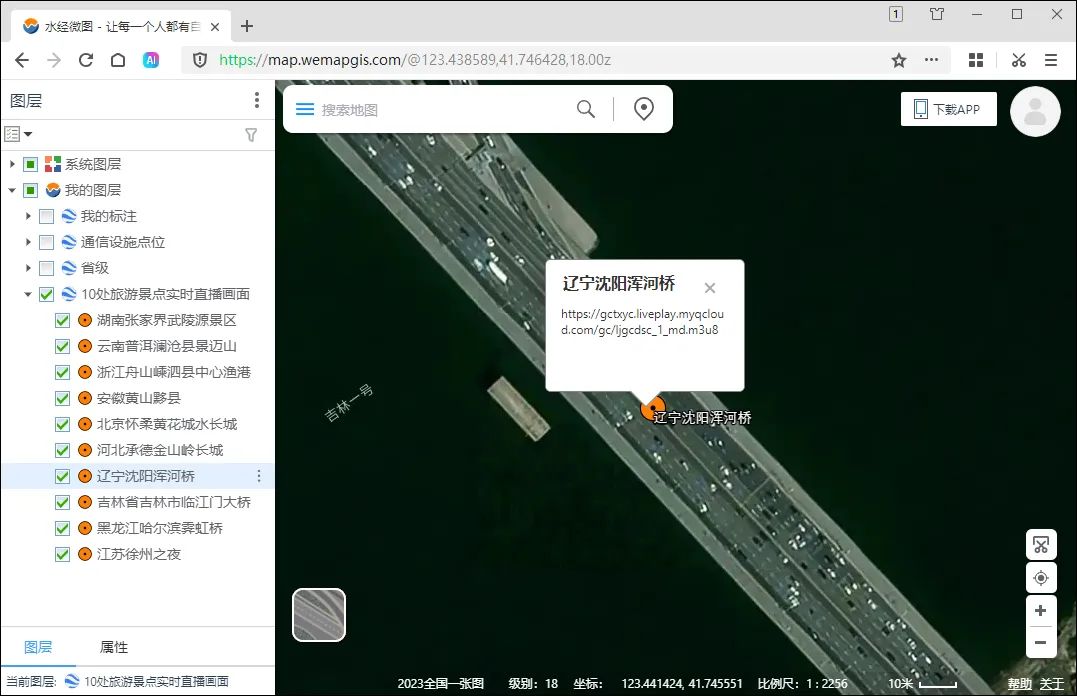Open the map toolbox scissors icon

[1041, 546]
